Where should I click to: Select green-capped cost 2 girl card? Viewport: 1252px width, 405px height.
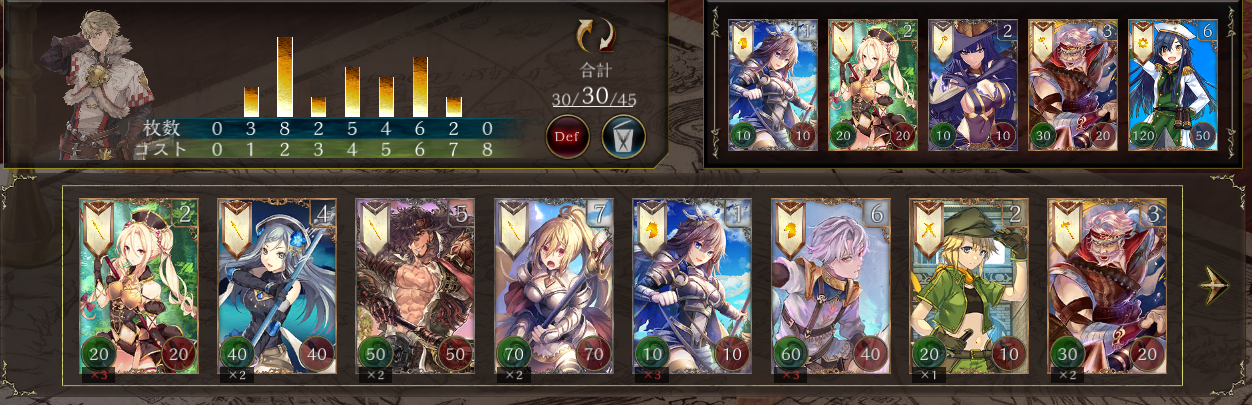[x=969, y=285]
